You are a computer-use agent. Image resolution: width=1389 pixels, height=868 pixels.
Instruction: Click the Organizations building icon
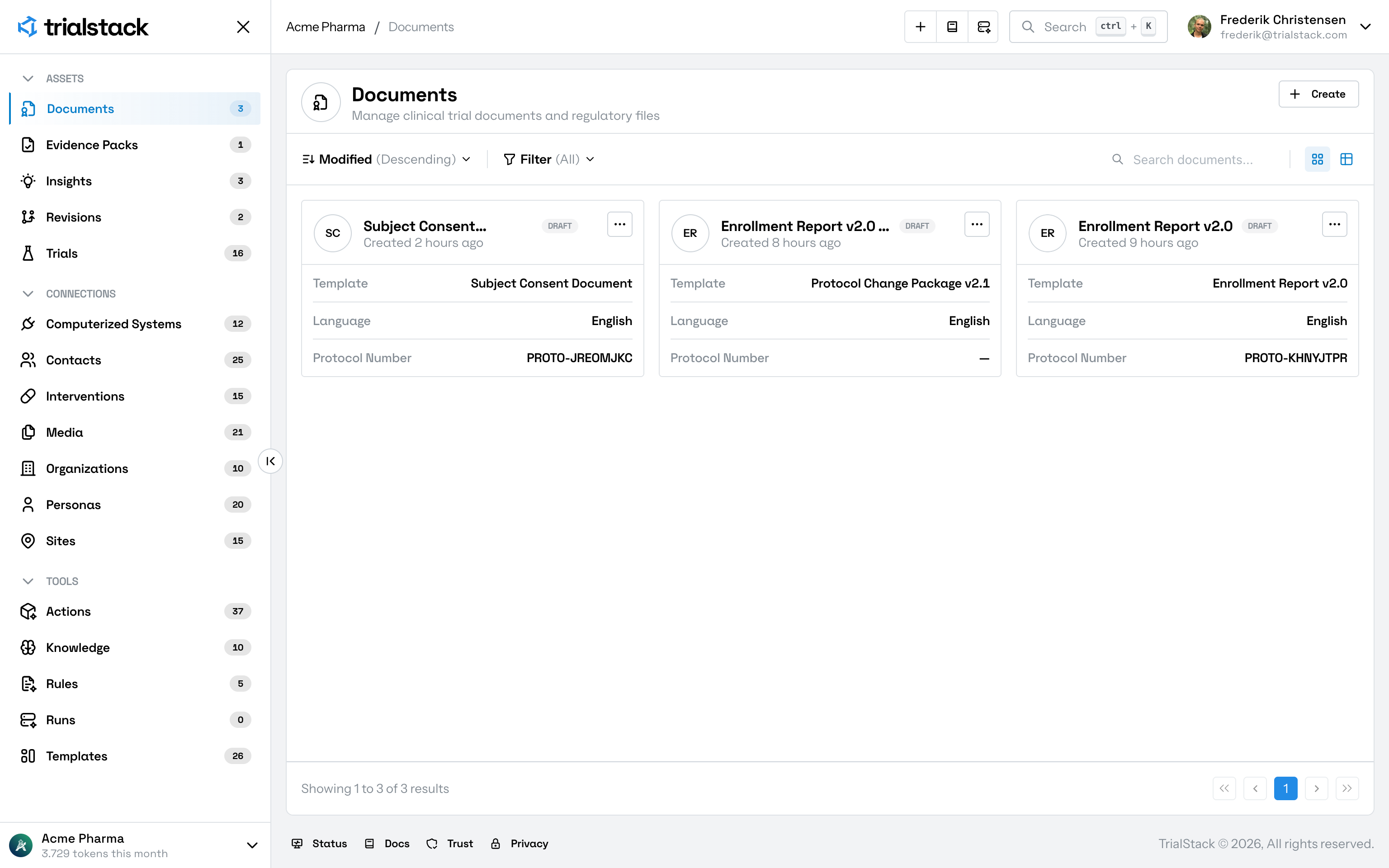point(28,468)
